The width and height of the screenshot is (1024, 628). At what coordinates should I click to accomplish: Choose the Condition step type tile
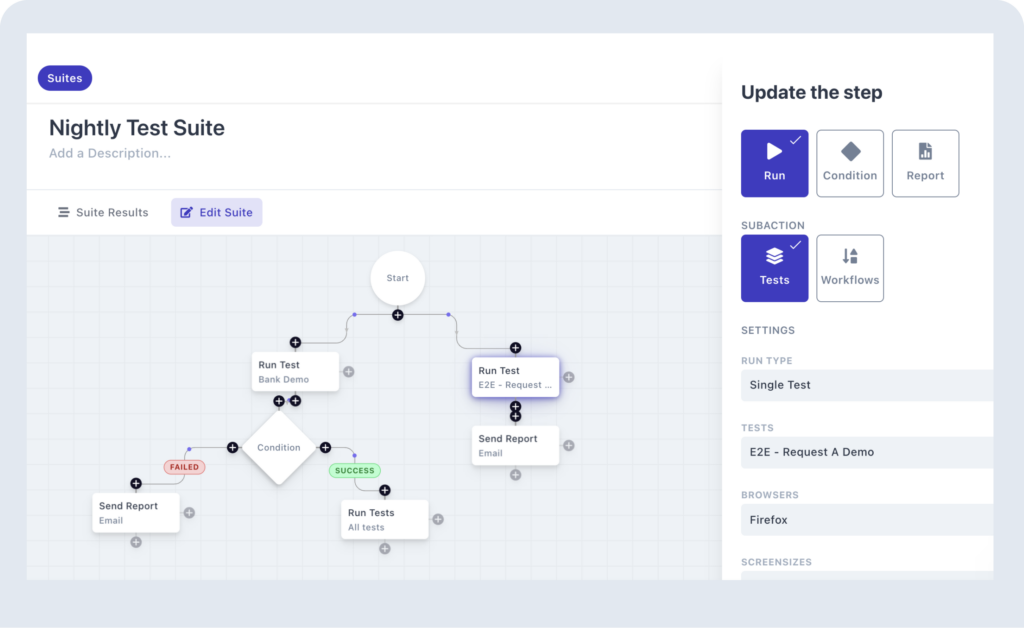(850, 163)
